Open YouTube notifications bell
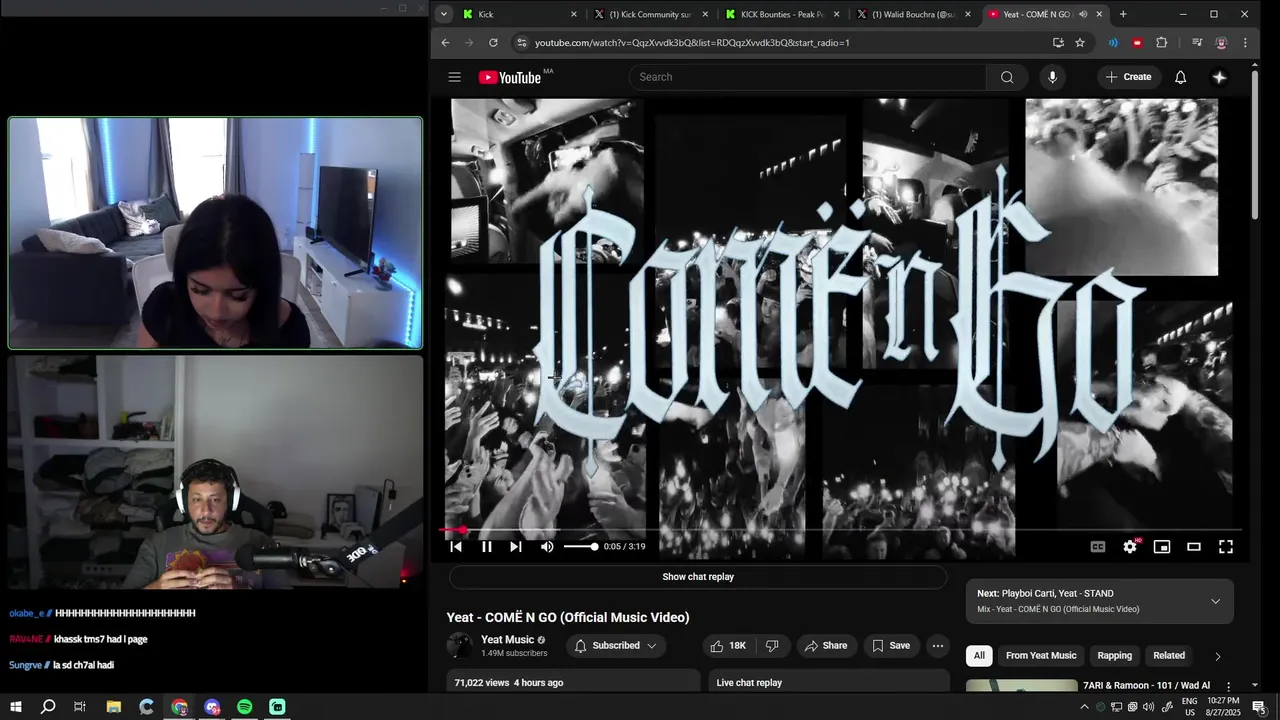1280x720 pixels. 1180,77
